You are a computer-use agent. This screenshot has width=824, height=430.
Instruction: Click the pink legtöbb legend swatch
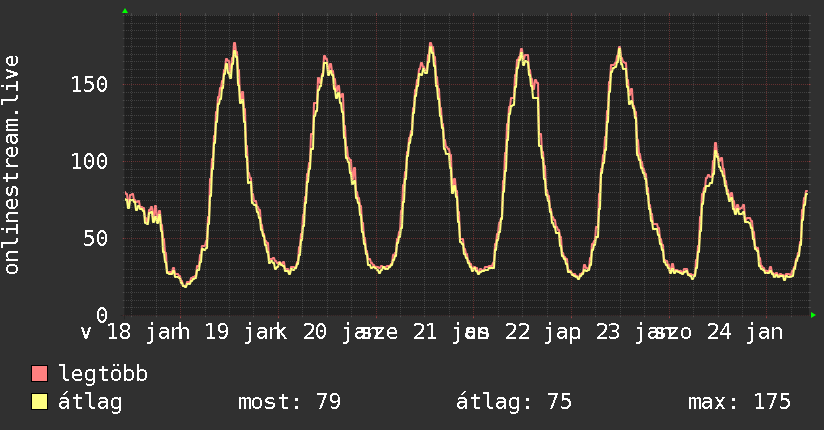[39, 373]
